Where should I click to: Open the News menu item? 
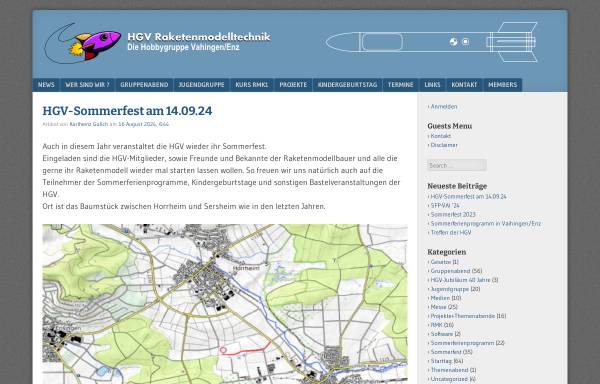[46, 85]
